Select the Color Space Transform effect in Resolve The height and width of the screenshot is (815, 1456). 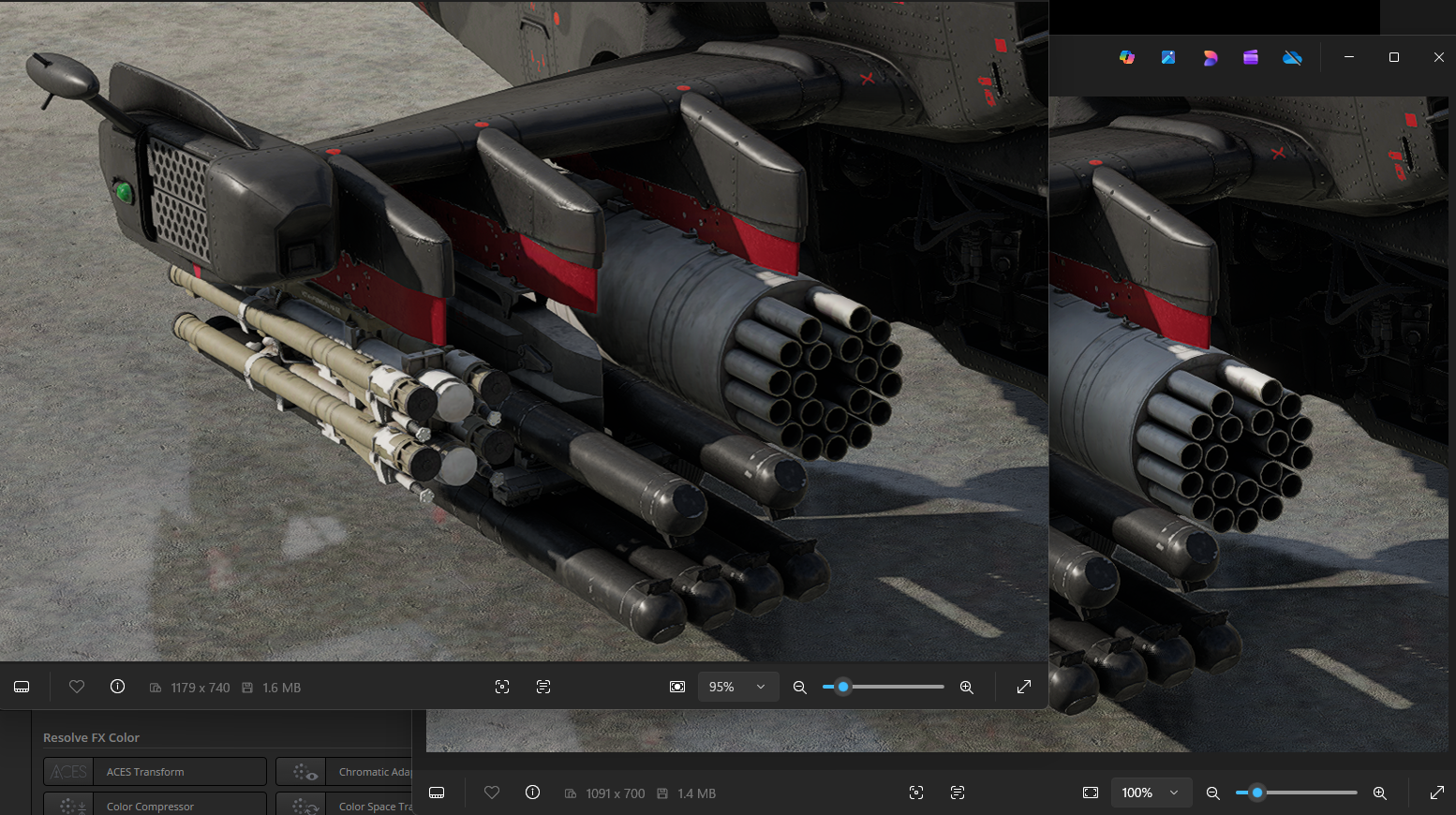pos(344,806)
